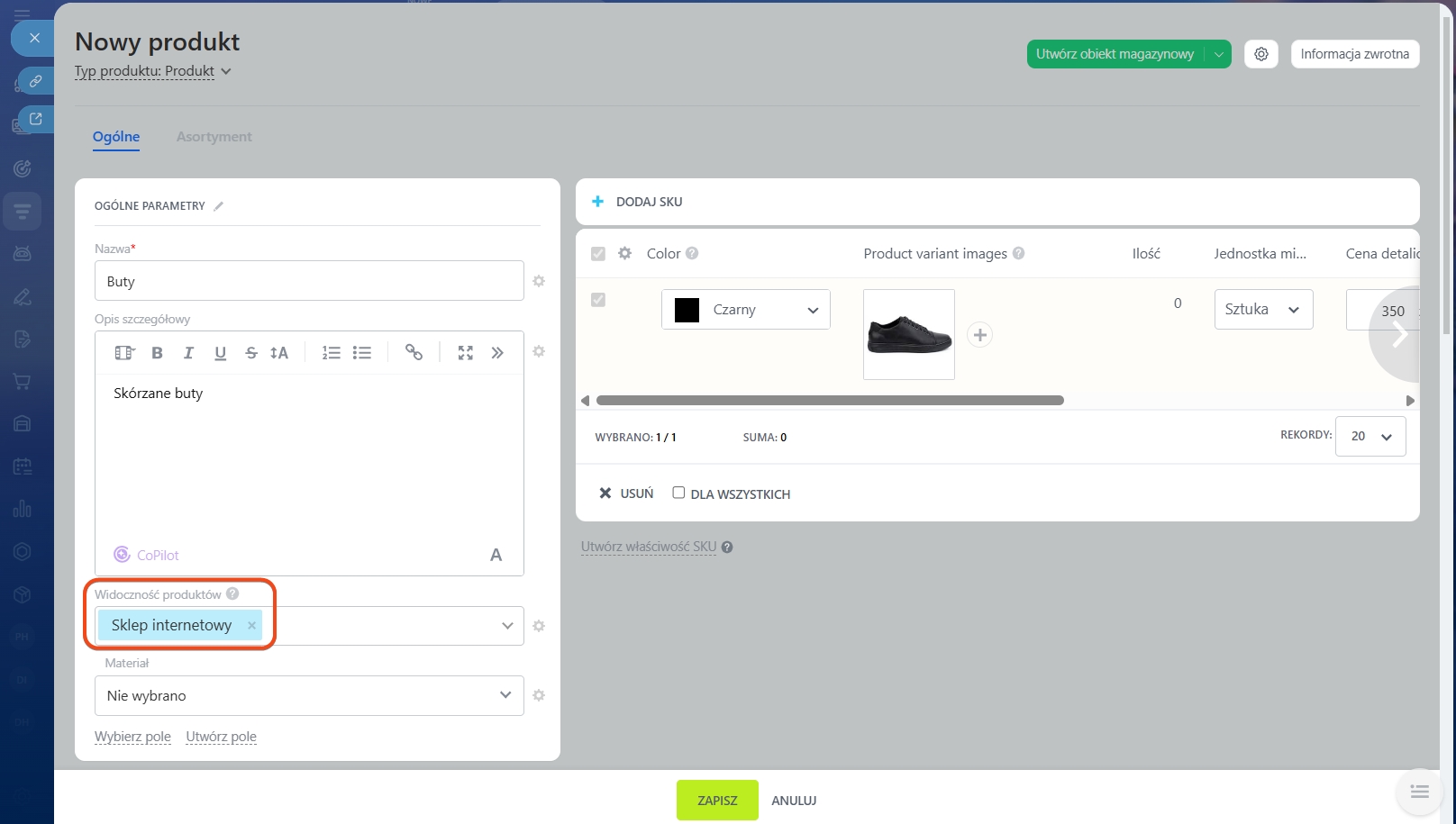Toggle the select-all checkbox in SKU header
The height and width of the screenshot is (824, 1456).
click(598, 254)
